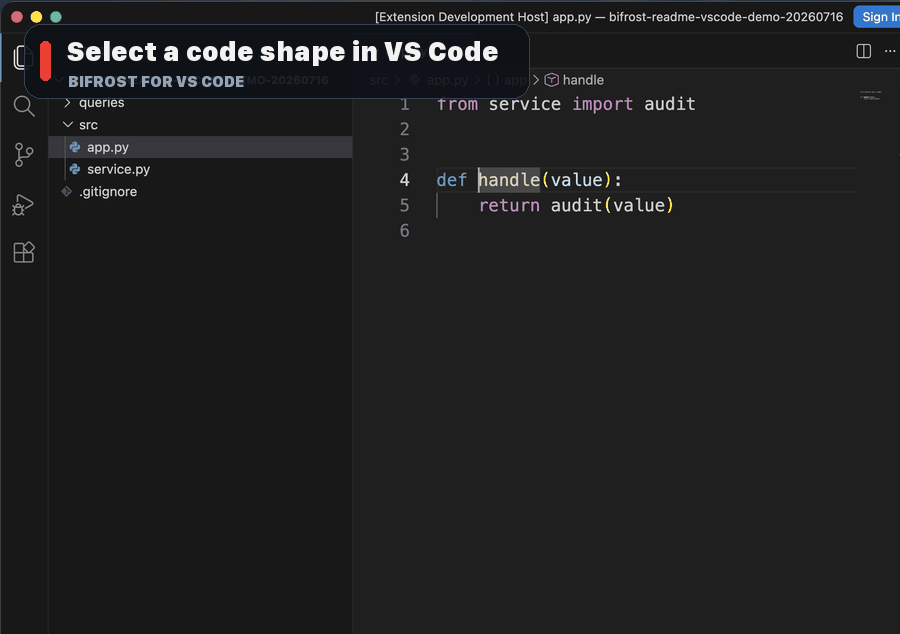Click the audit call on line 5
The height and width of the screenshot is (634, 900).
pos(576,205)
